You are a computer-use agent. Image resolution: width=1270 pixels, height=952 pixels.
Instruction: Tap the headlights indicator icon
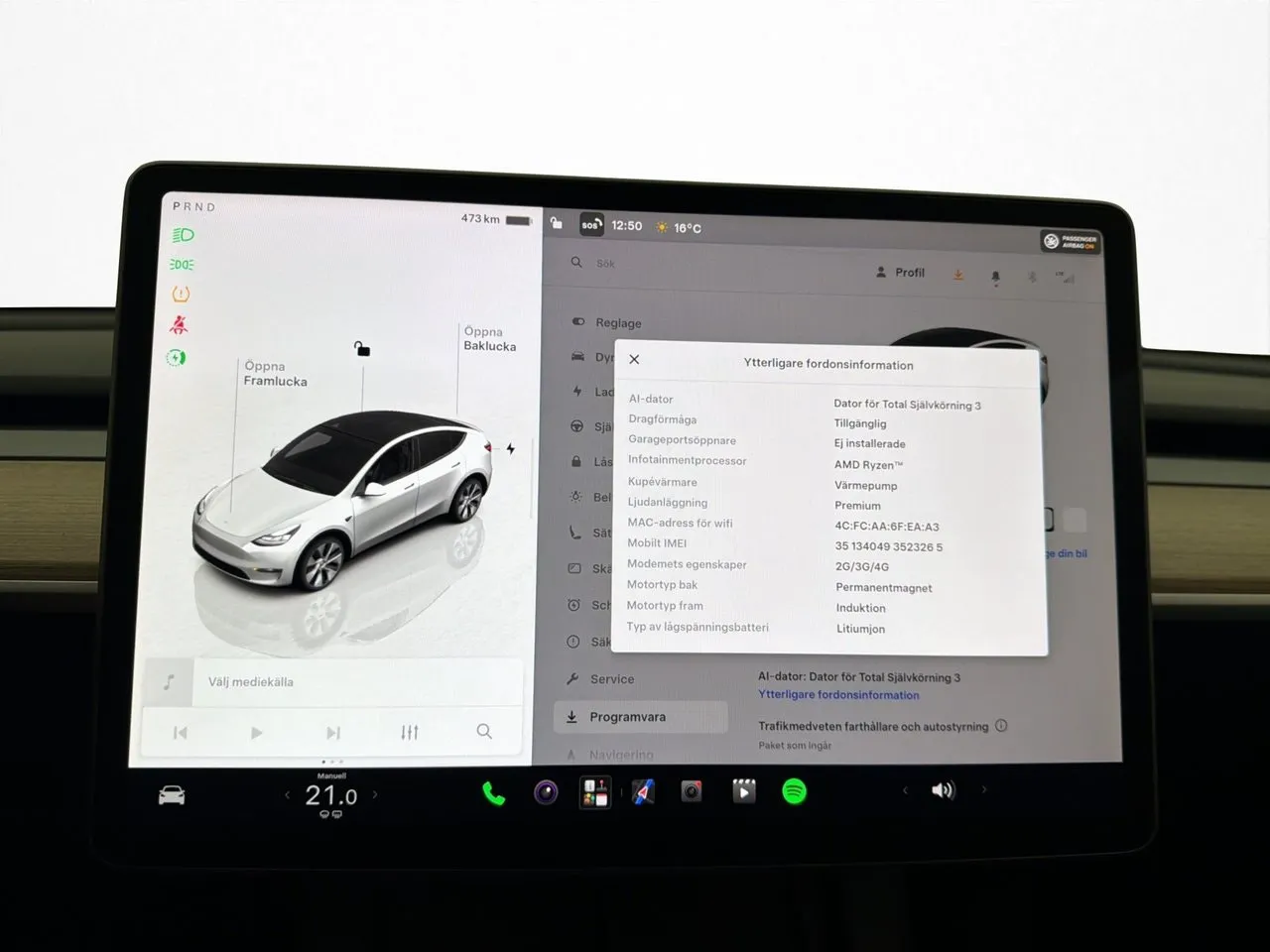pos(183,235)
